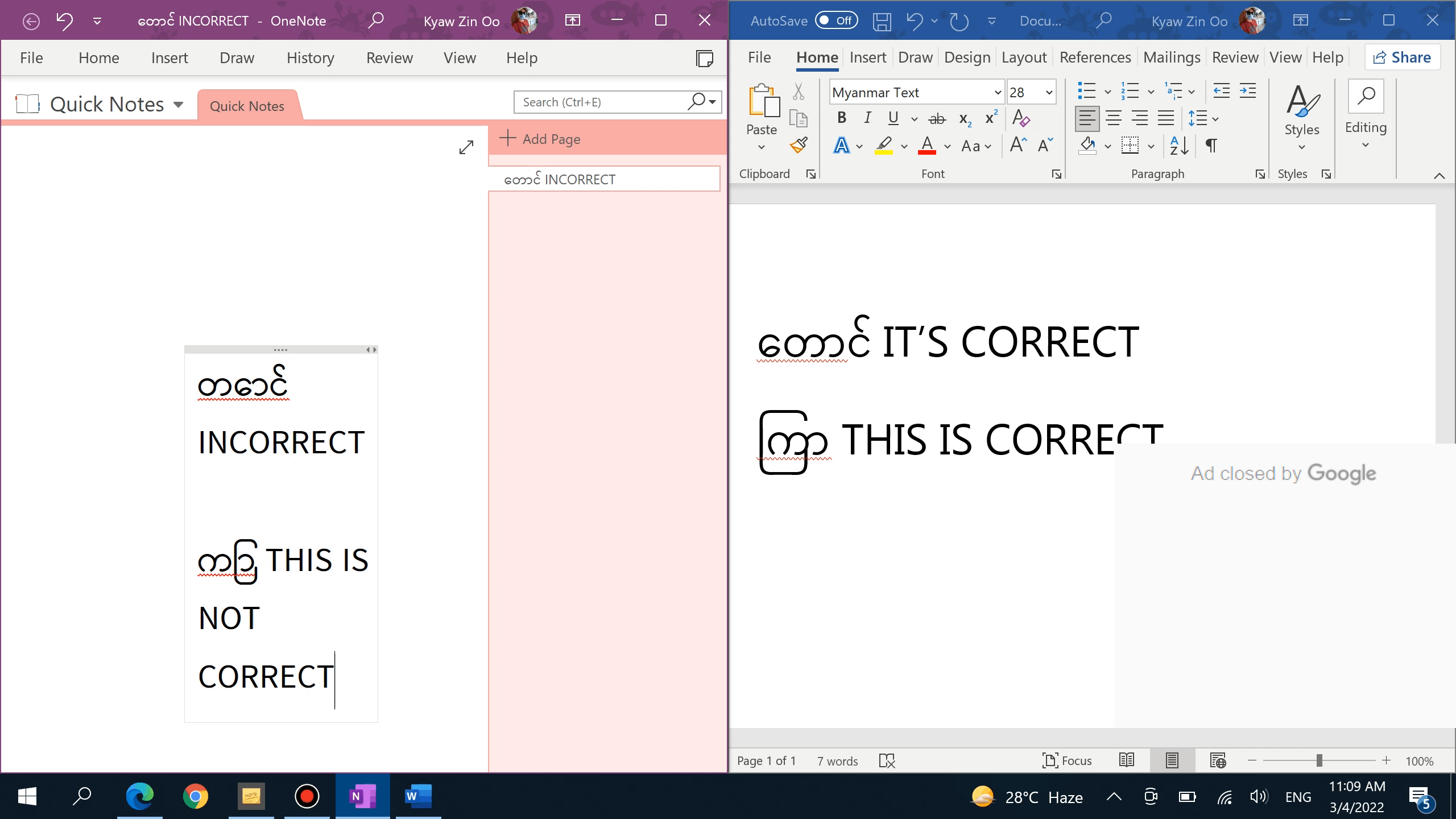Screen dimensions: 1456x819
Task: Toggle Align Left in Word paragraph group
Action: point(1087,118)
